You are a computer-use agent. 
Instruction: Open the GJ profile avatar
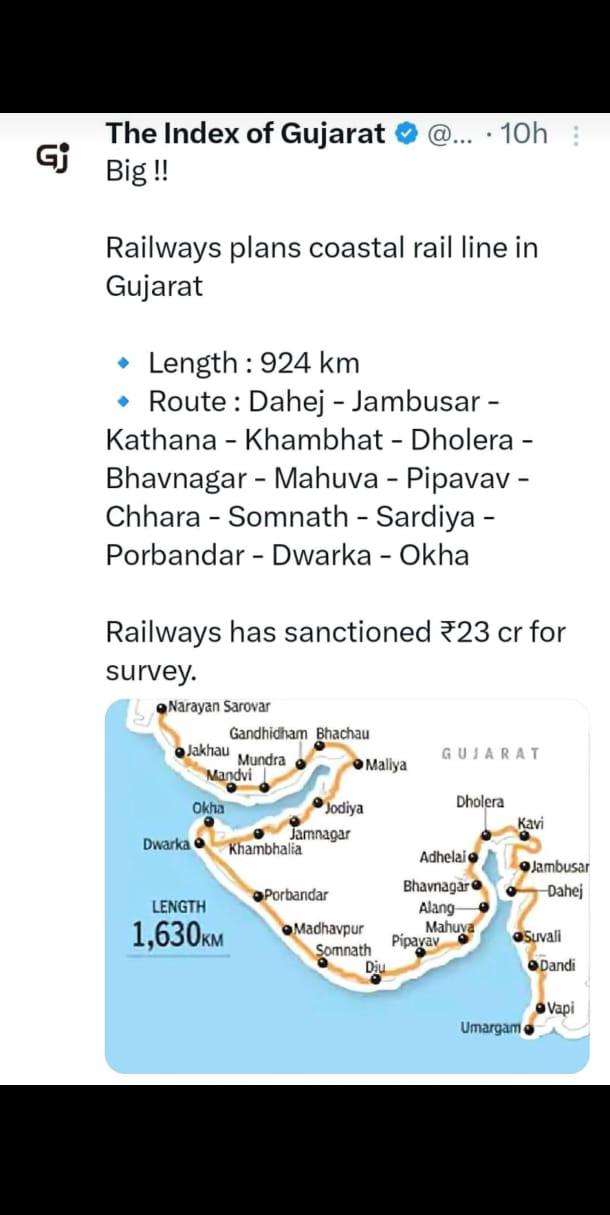coord(52,157)
